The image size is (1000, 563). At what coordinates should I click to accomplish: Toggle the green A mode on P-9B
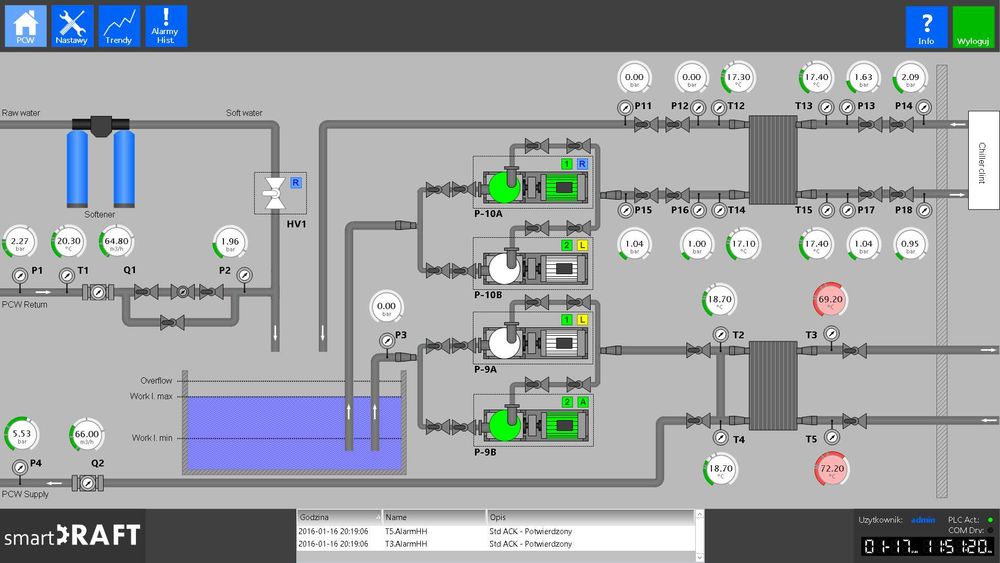[x=582, y=402]
